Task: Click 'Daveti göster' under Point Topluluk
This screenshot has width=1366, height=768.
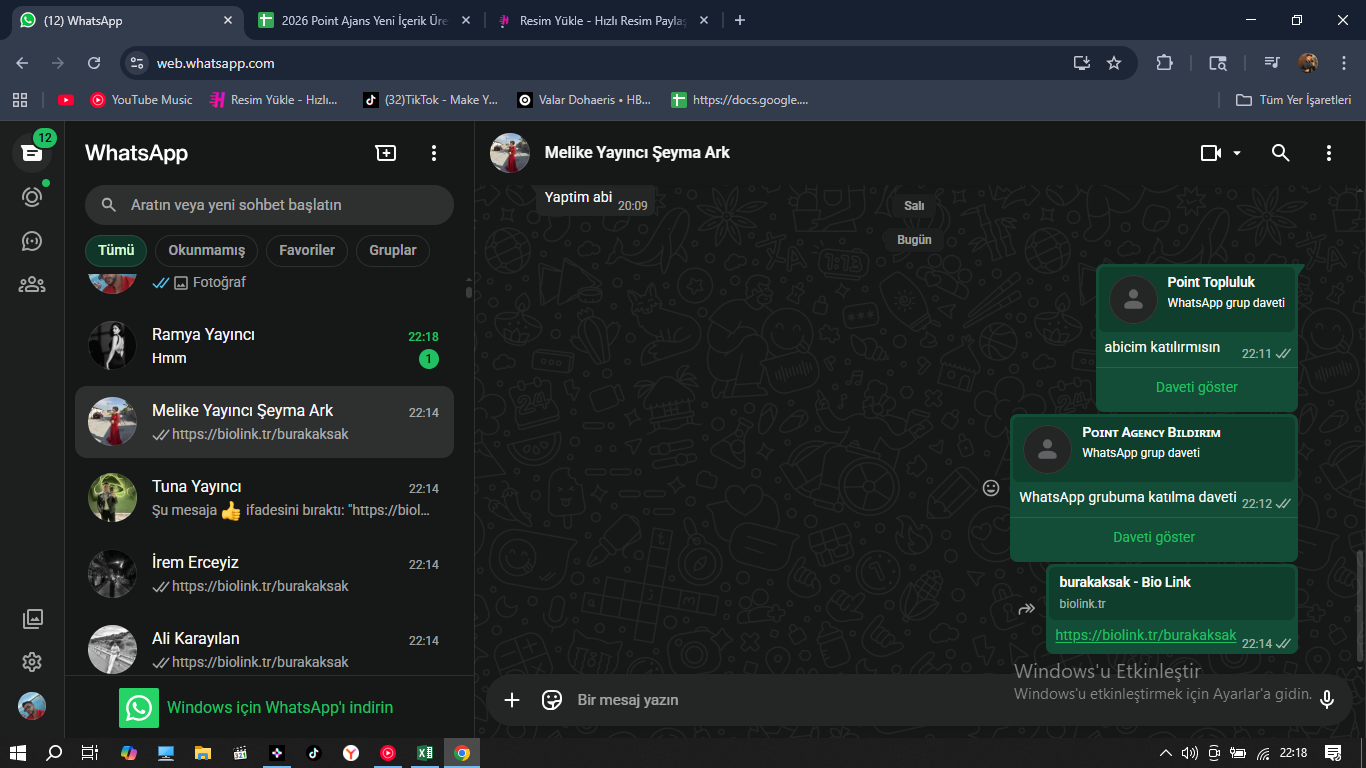Action: click(x=1197, y=387)
